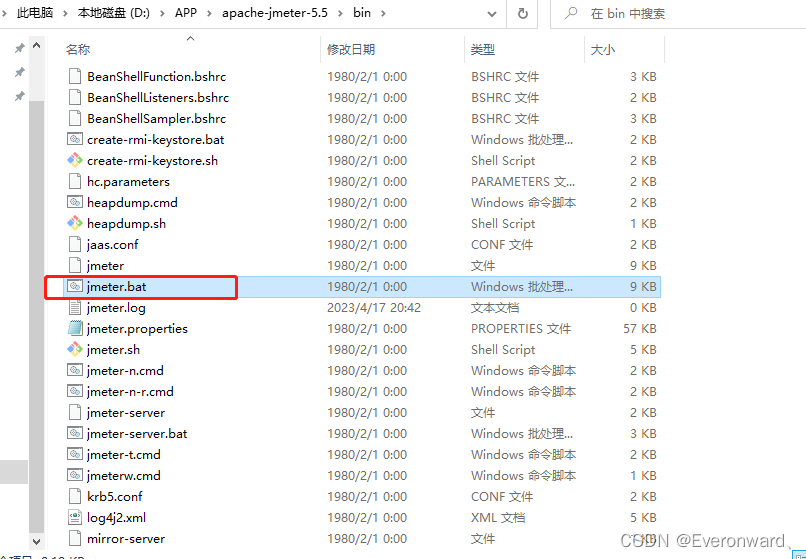Sort files by 大小 column header
Viewport: 806px width, 559px height.
[x=602, y=49]
